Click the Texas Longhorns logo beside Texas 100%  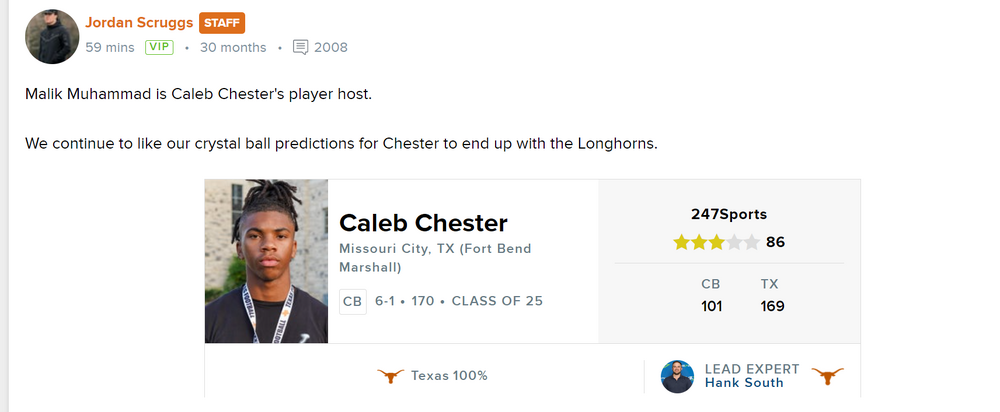(391, 376)
